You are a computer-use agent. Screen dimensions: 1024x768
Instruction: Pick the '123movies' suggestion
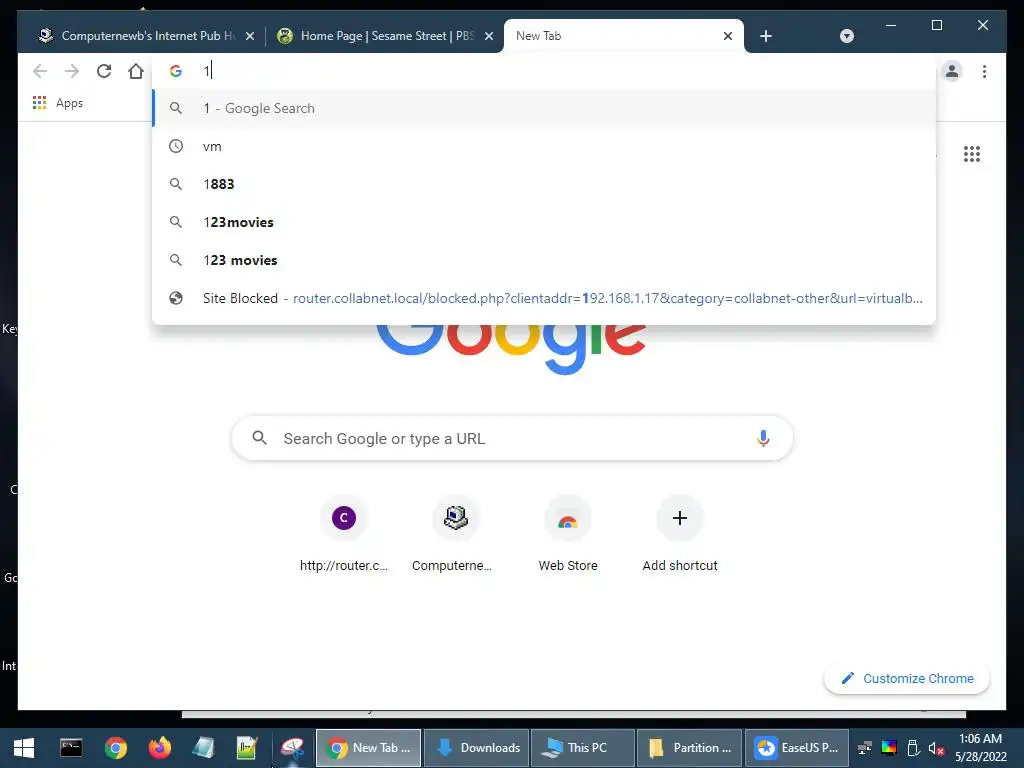(x=544, y=222)
